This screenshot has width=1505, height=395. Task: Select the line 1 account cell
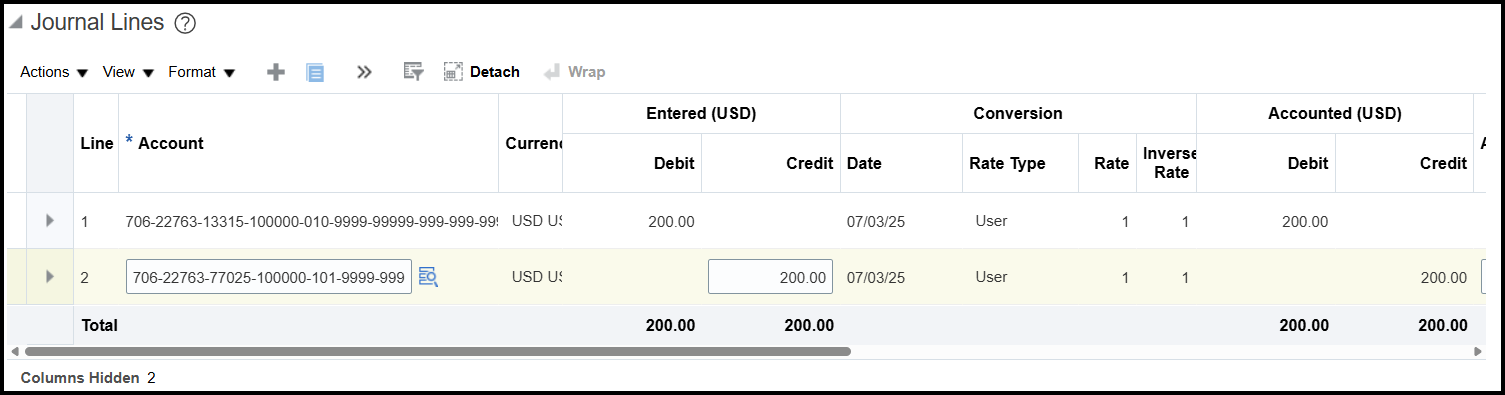click(309, 221)
